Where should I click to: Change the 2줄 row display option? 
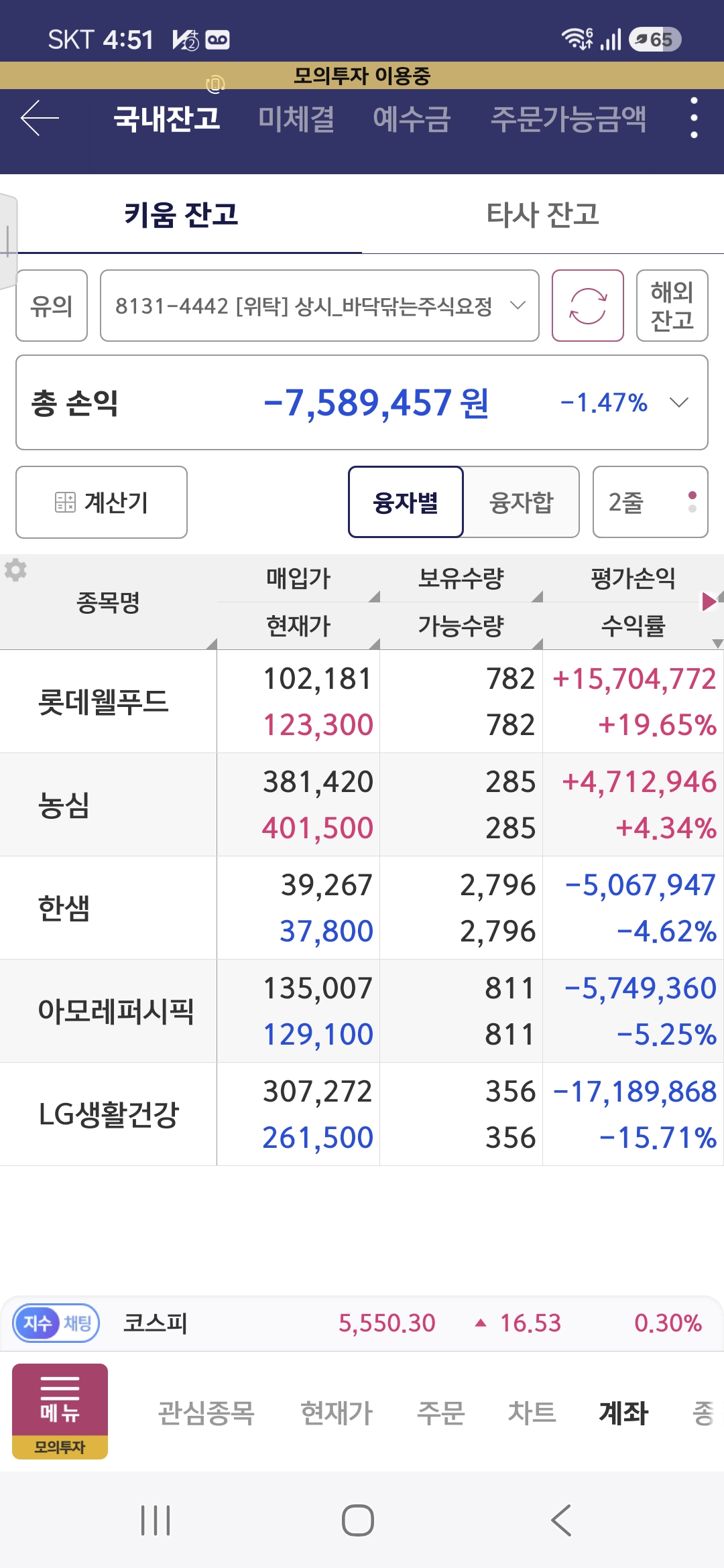(x=650, y=502)
